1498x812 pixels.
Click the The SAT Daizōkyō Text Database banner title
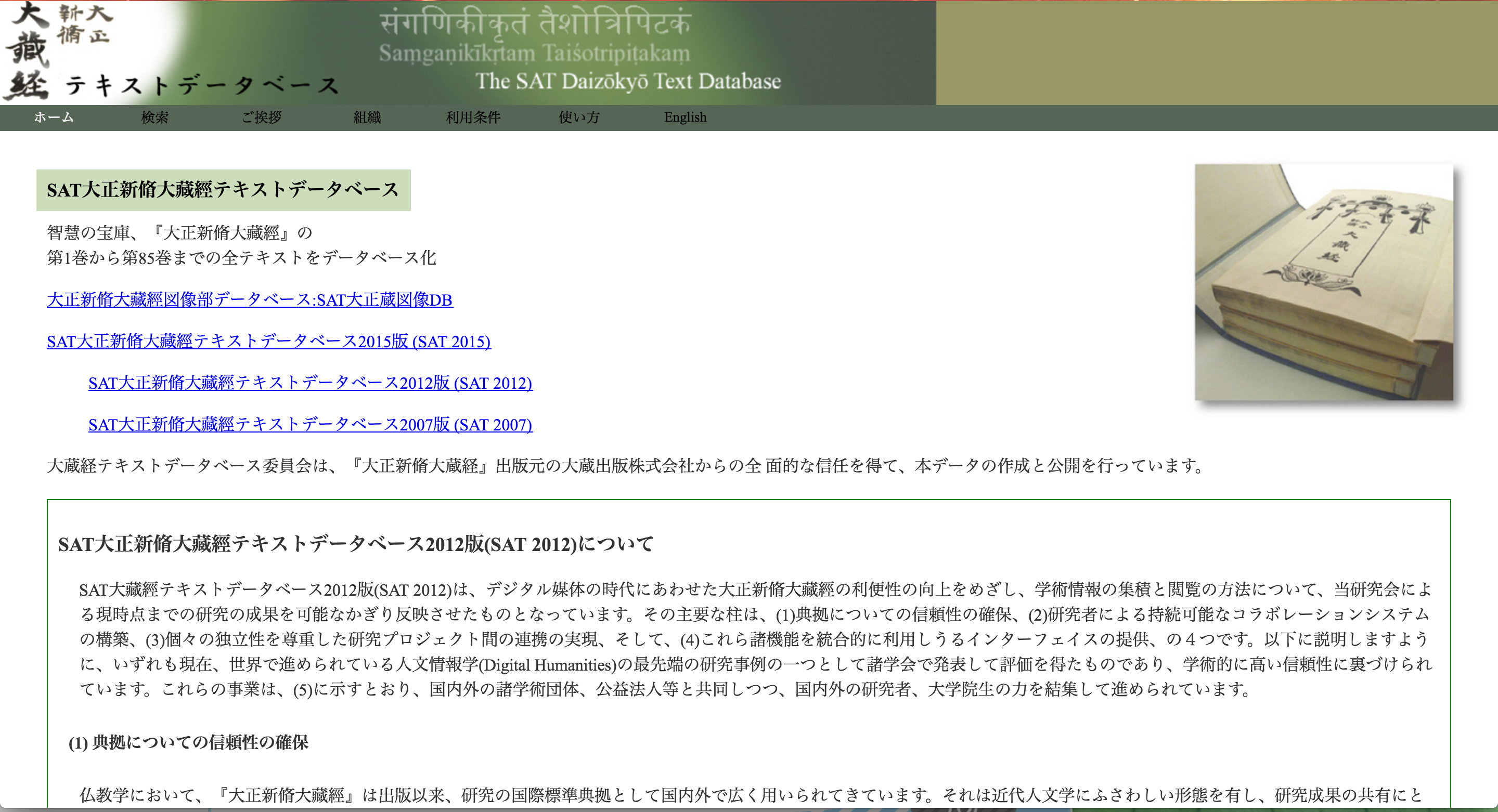[628, 81]
